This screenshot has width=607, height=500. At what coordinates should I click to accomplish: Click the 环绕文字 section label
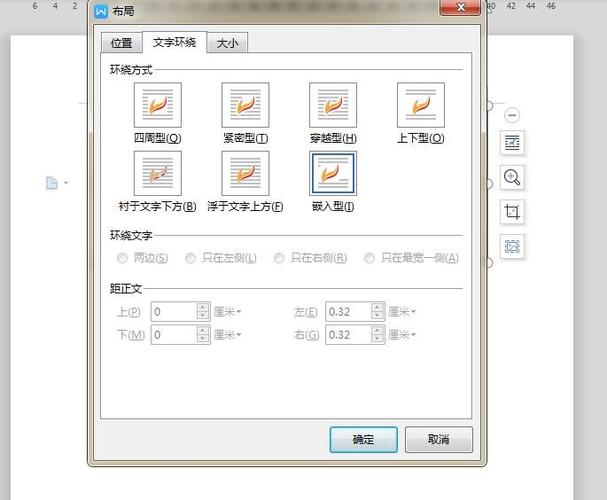coord(131,235)
